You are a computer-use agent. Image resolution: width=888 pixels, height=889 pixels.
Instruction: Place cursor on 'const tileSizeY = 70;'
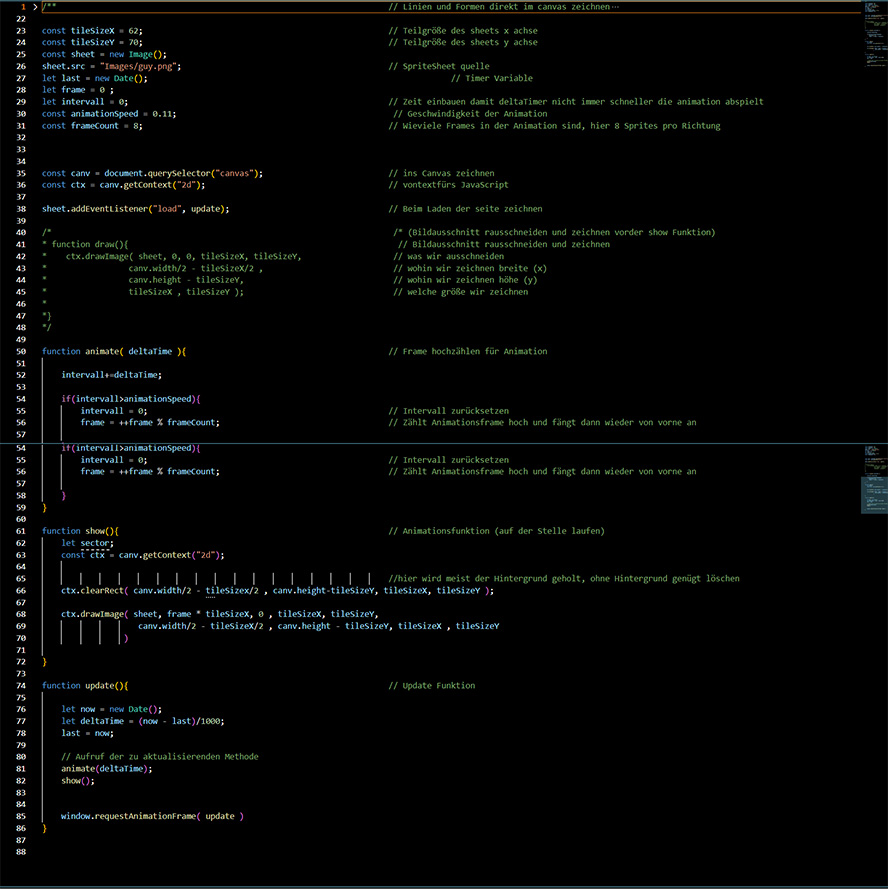click(92, 43)
